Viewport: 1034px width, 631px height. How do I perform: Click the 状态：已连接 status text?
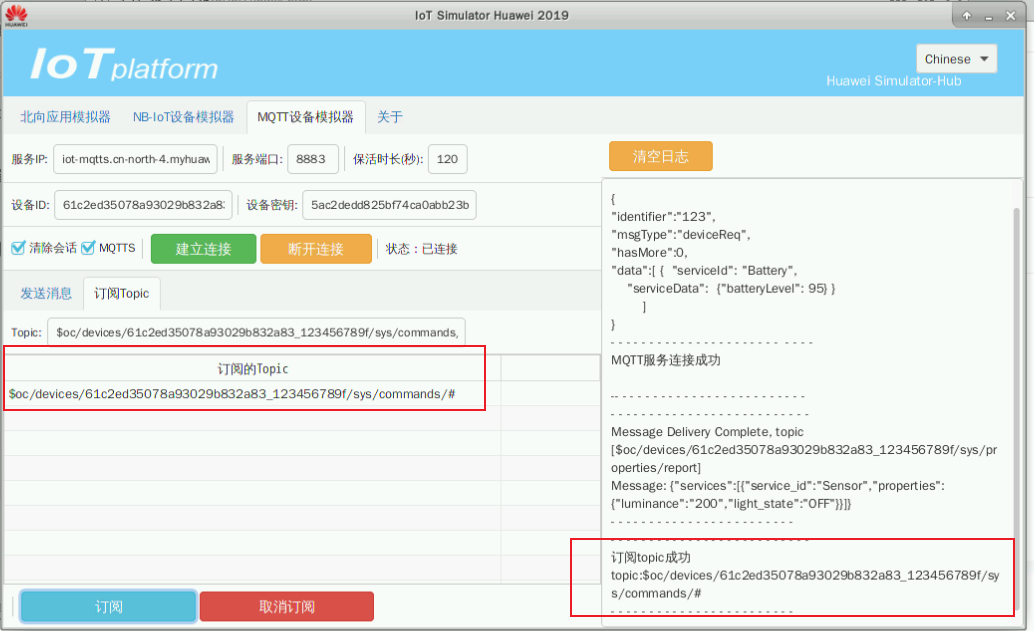421,249
